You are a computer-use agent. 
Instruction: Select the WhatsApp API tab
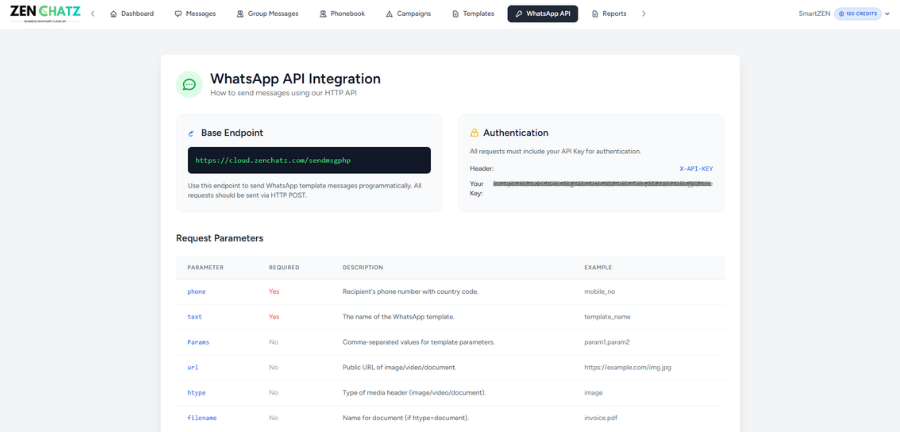(542, 14)
